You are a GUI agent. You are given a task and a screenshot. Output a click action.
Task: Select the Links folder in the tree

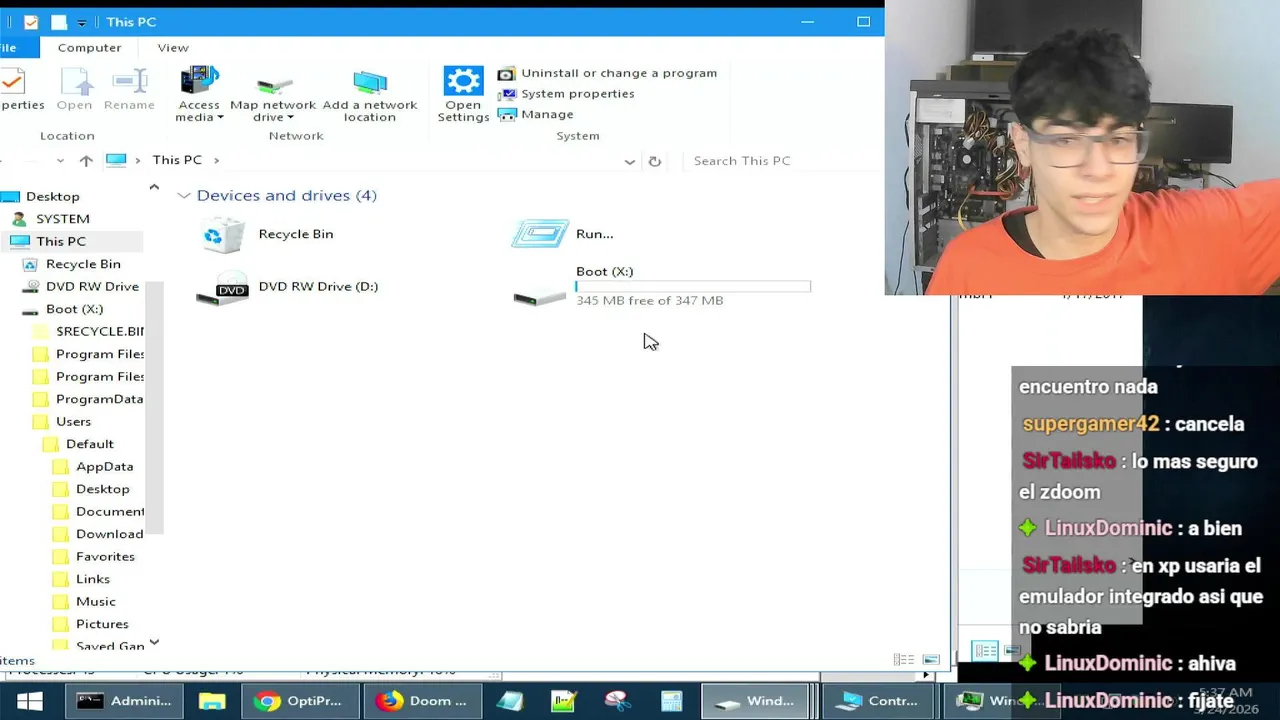tap(92, 579)
